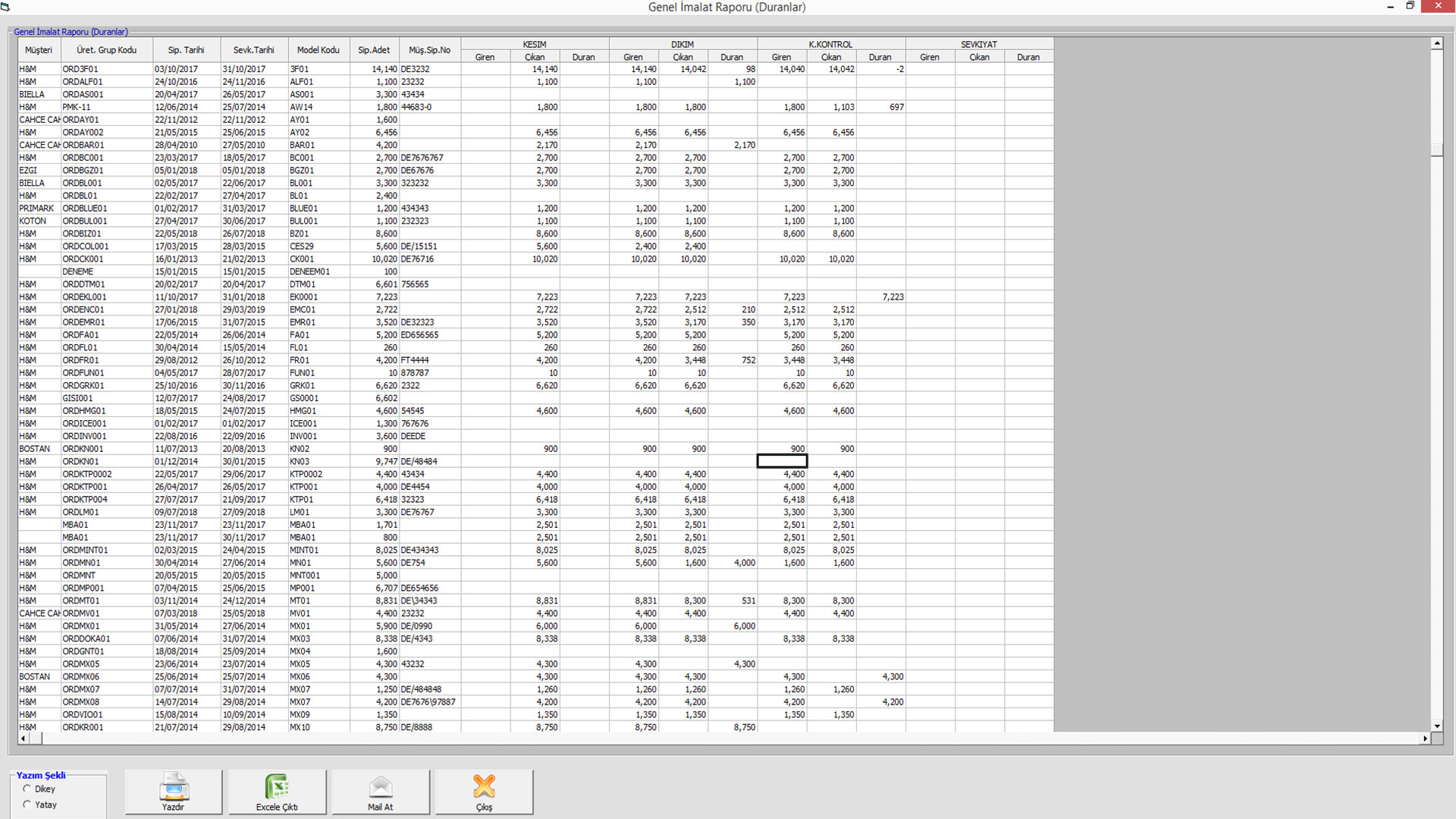Click the Sevk.Tarihi column header
1456x819 pixels.
(253, 50)
